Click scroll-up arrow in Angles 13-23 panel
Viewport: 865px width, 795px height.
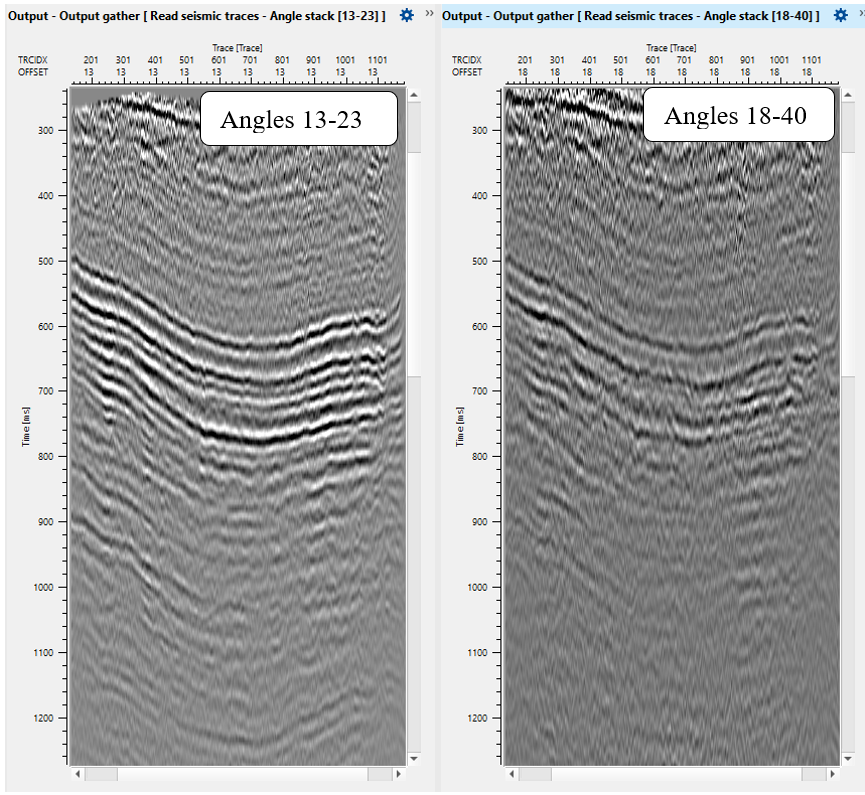pyautogui.click(x=414, y=95)
